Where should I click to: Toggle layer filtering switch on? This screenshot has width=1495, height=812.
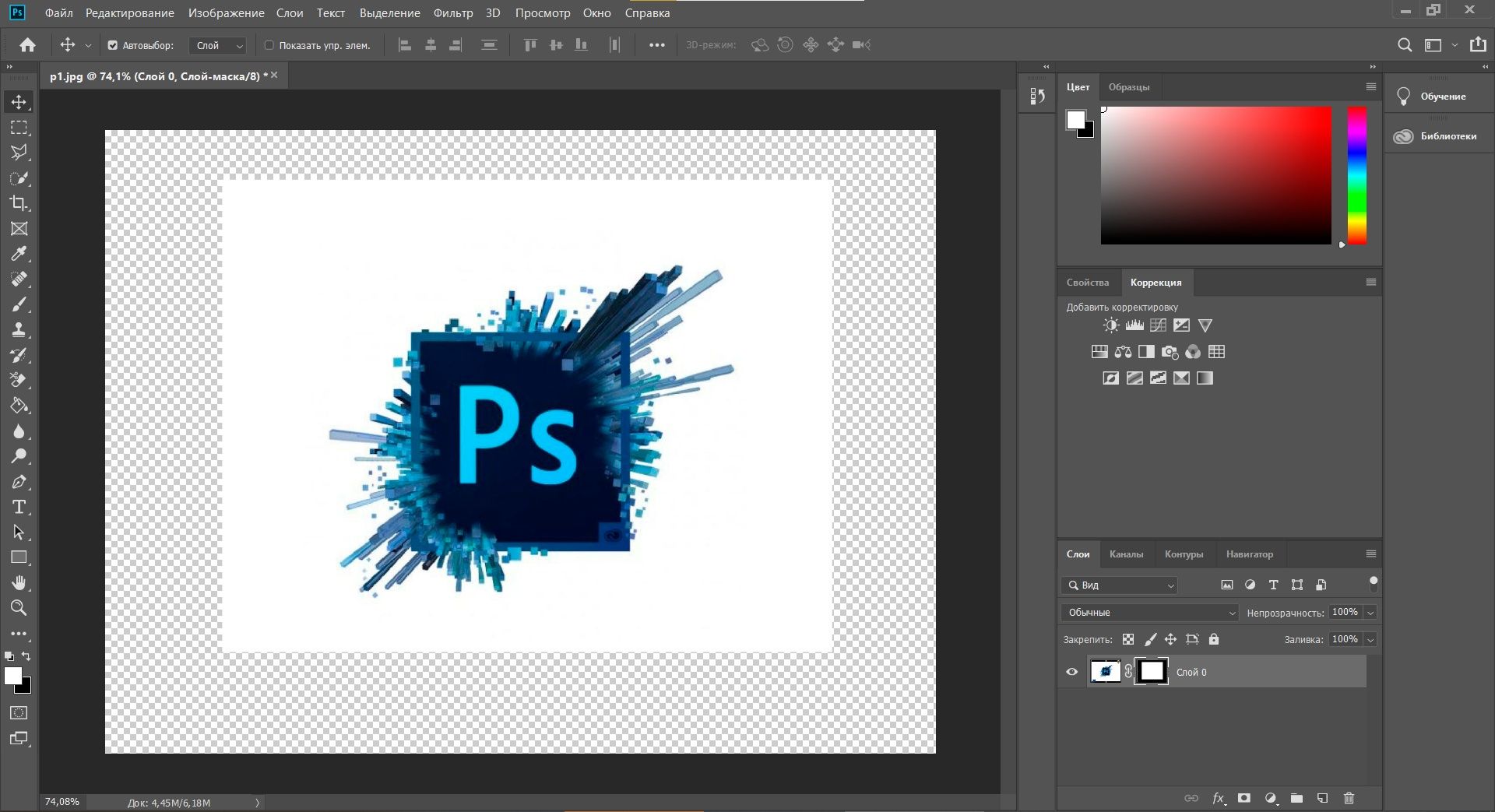pyautogui.click(x=1374, y=583)
